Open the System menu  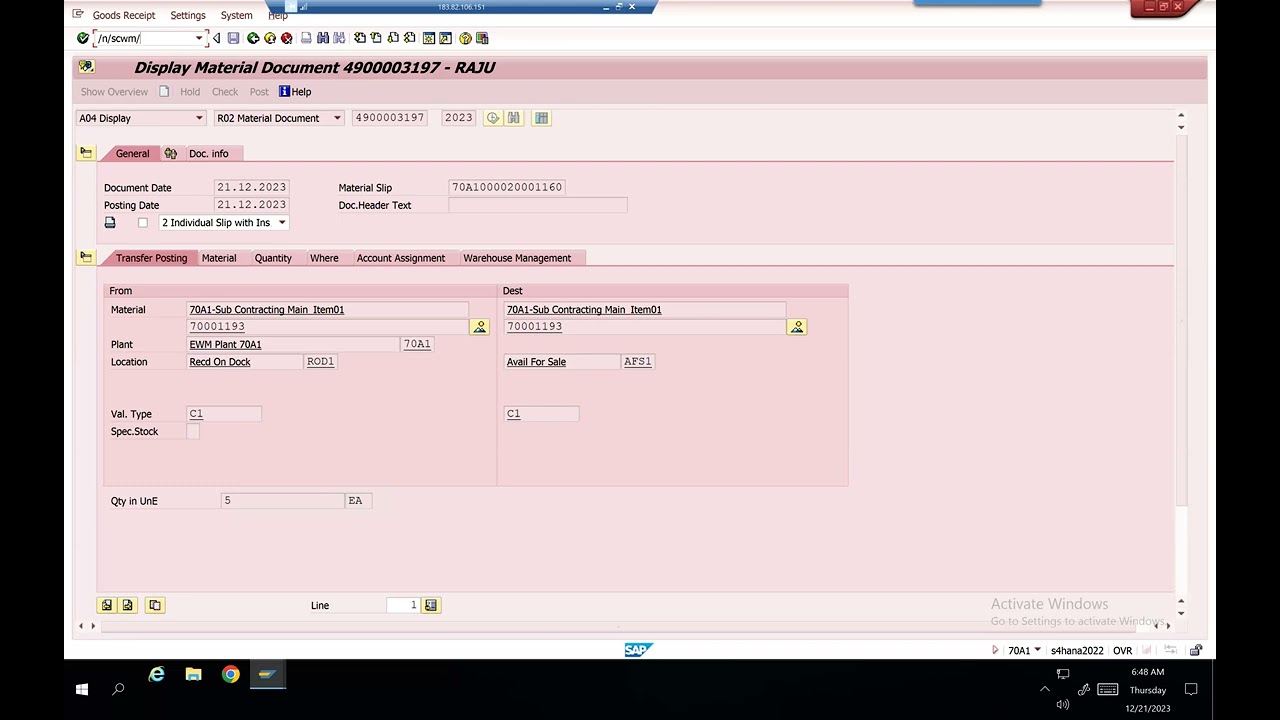pyautogui.click(x=237, y=15)
